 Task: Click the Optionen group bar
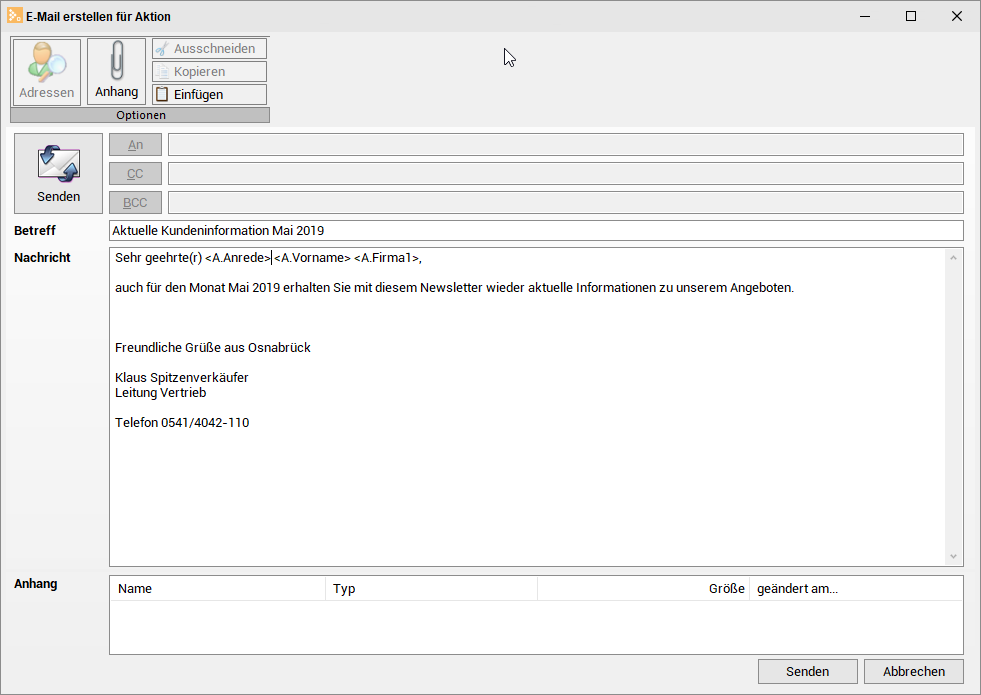pyautogui.click(x=140, y=114)
